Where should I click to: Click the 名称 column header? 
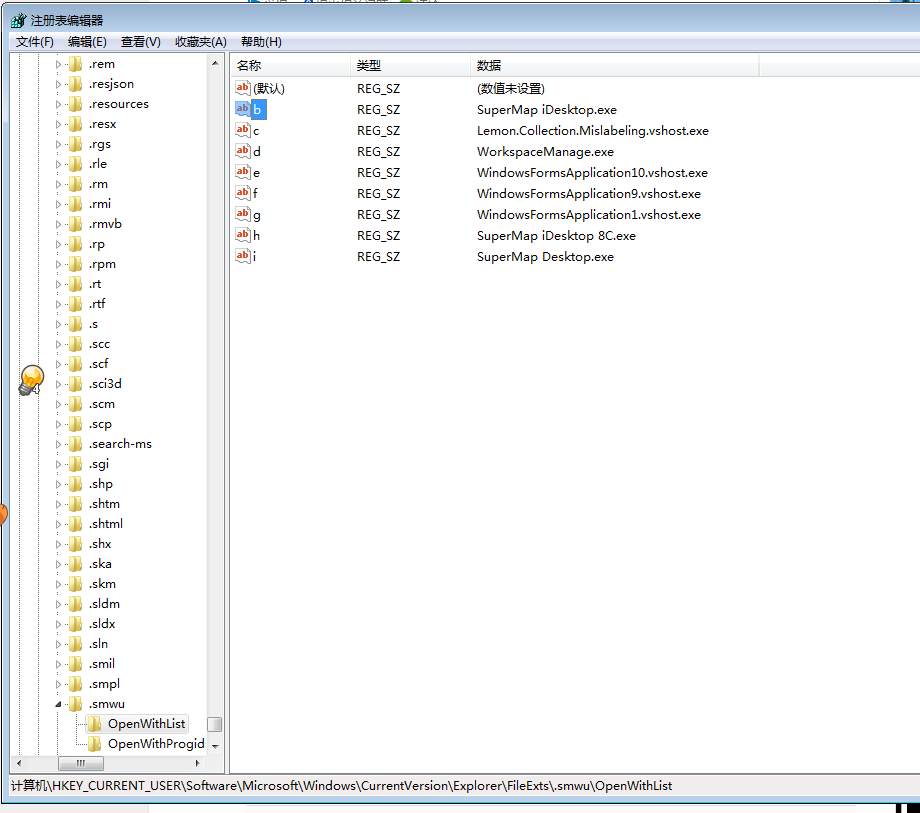pos(290,66)
